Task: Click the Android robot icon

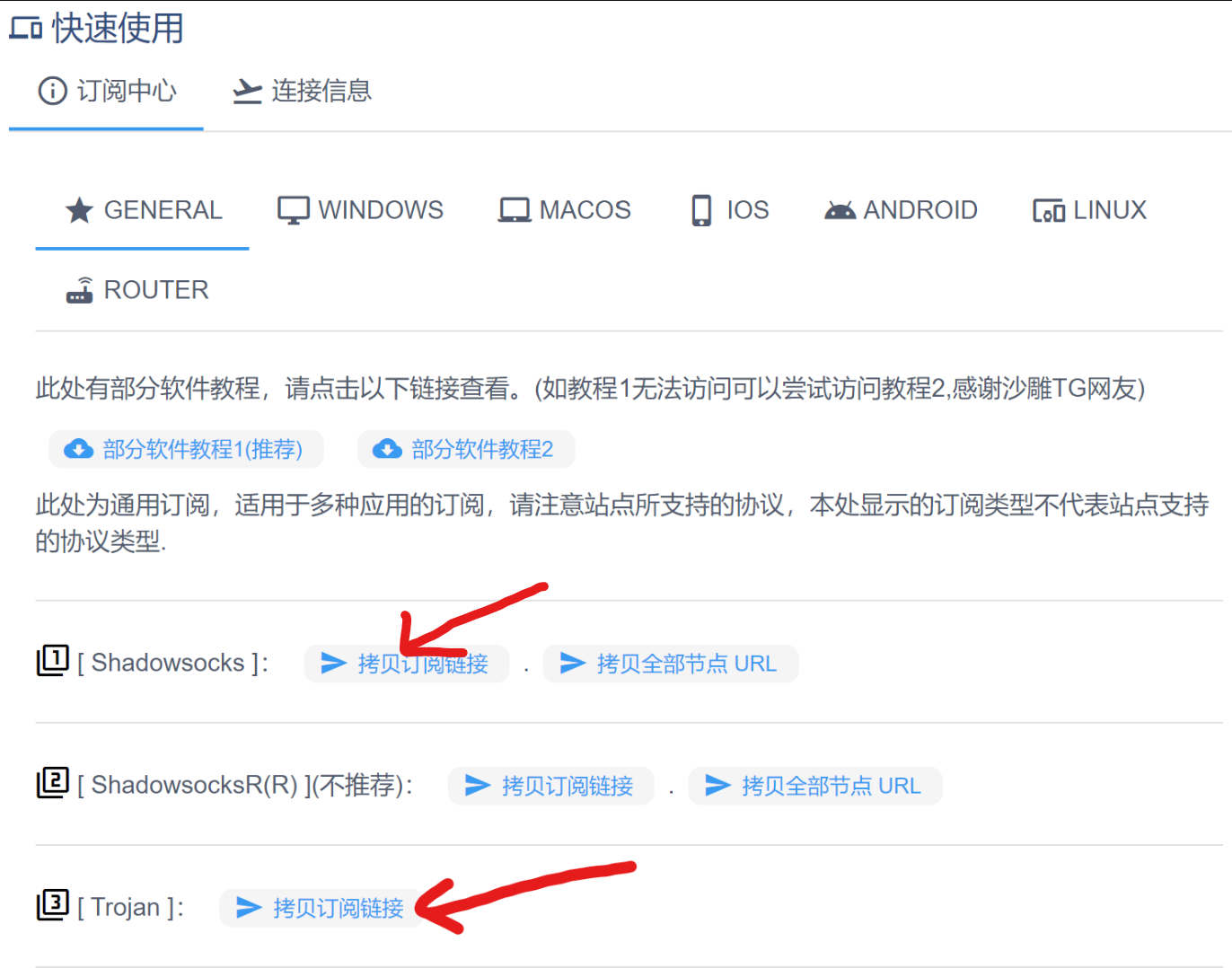Action: [840, 210]
